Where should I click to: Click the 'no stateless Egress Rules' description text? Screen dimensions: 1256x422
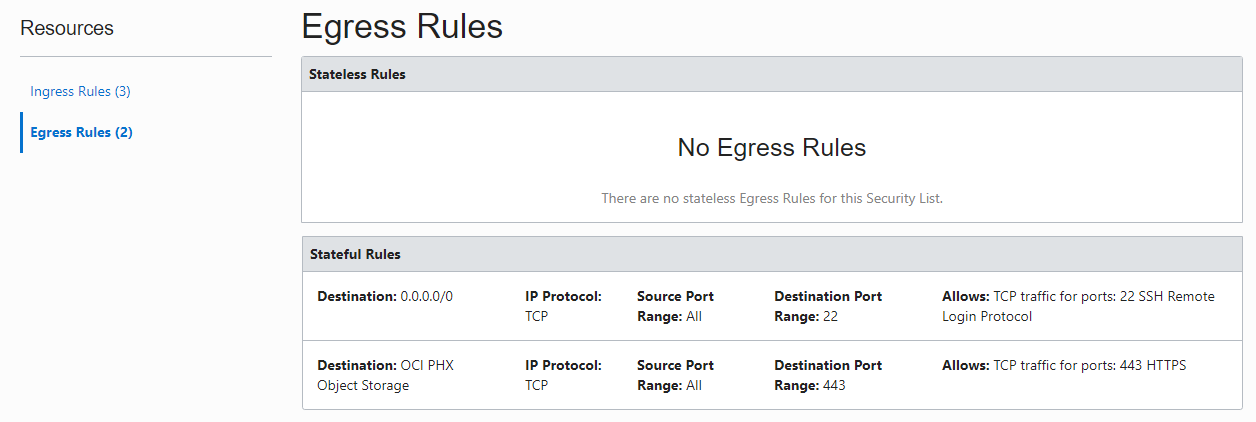click(772, 198)
